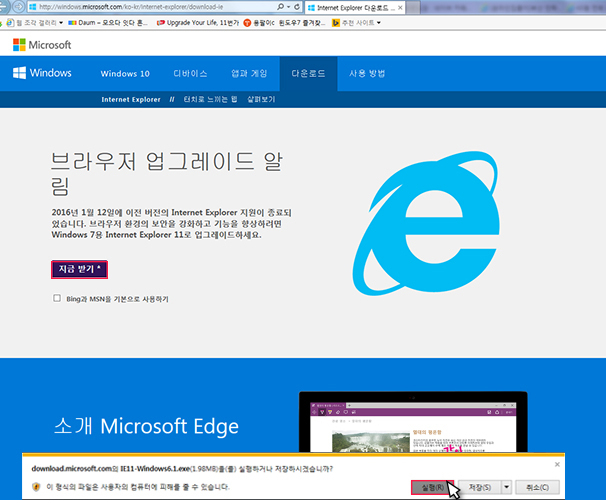606x500 pixels.
Task: Click '살펴보기' sub-navigation link
Action: coord(261,99)
